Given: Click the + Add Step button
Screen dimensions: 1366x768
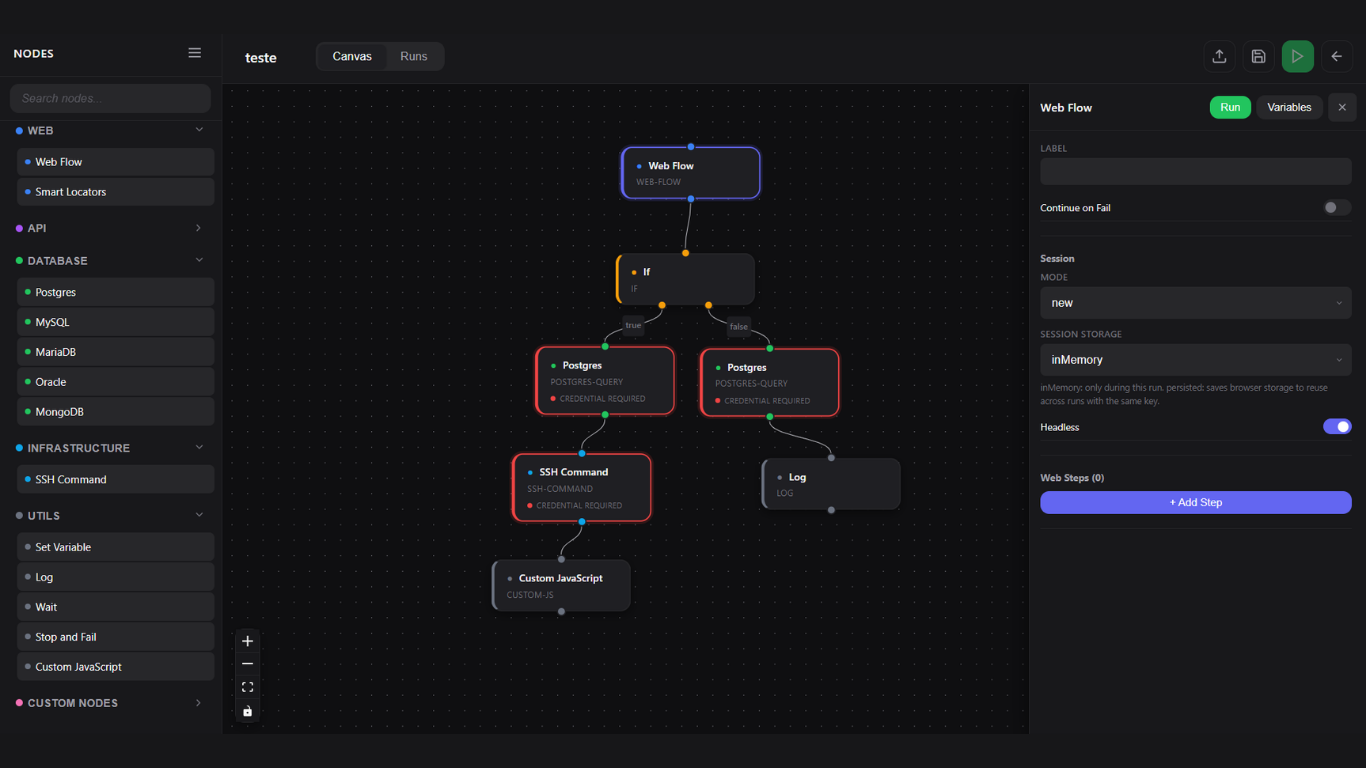Looking at the screenshot, I should 1196,502.
